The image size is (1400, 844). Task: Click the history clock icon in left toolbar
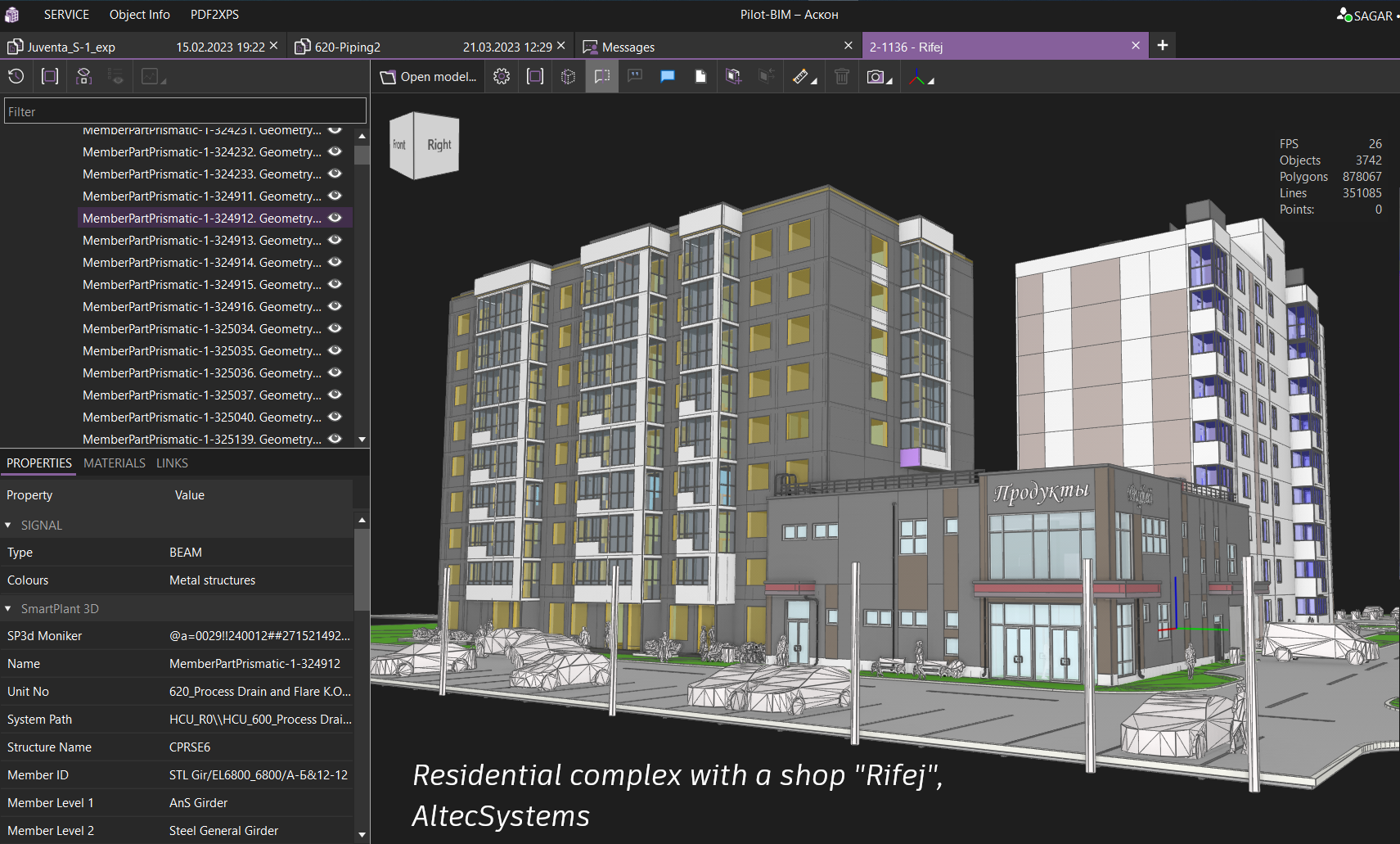click(x=16, y=77)
